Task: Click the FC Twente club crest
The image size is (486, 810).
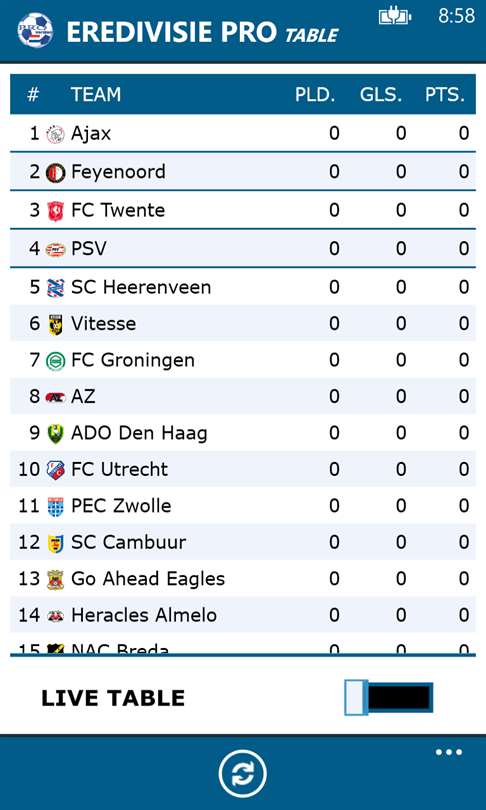Action: 55,211
